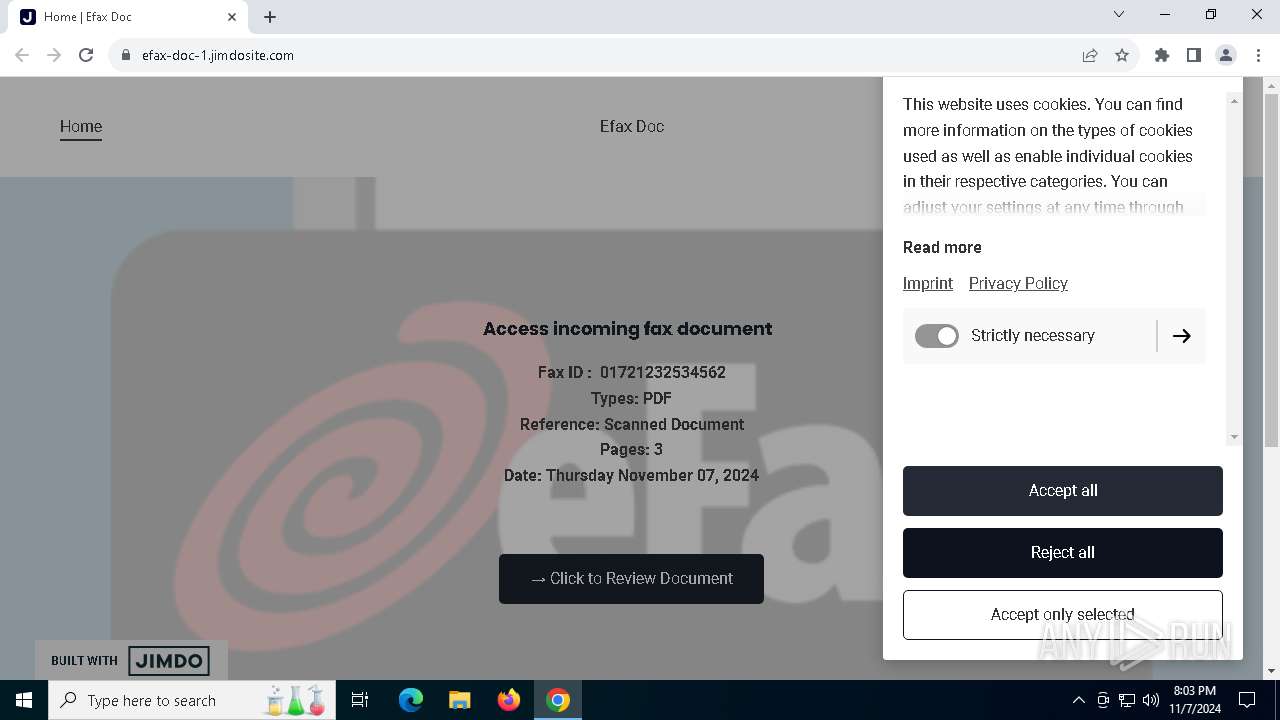Click Accept all cookies button
Screen dimensions: 1280x720
(x=1063, y=491)
